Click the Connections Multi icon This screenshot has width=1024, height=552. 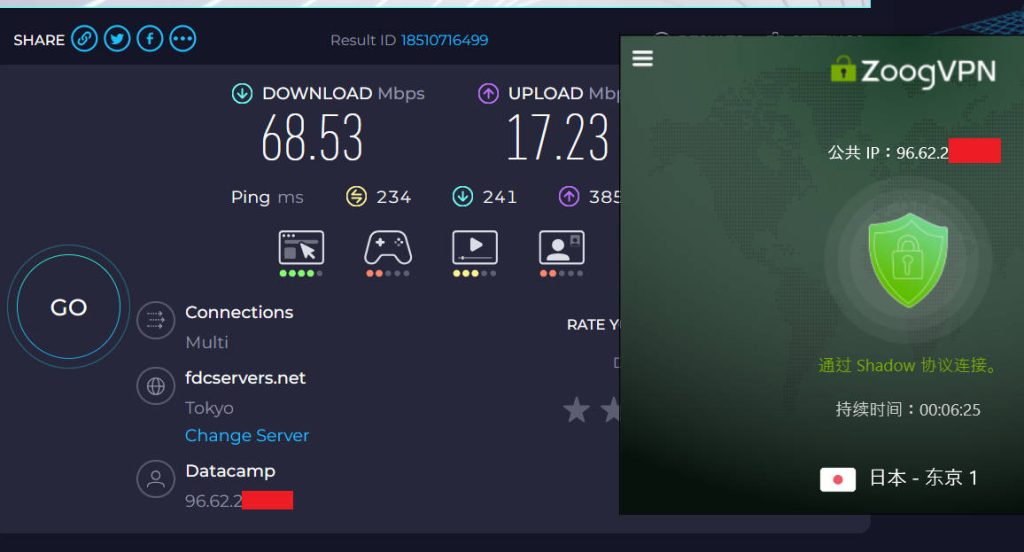click(x=156, y=321)
